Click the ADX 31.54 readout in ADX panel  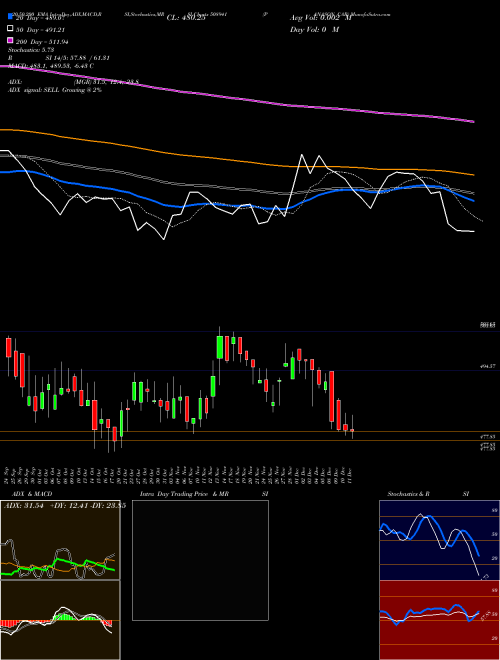(x=24, y=506)
